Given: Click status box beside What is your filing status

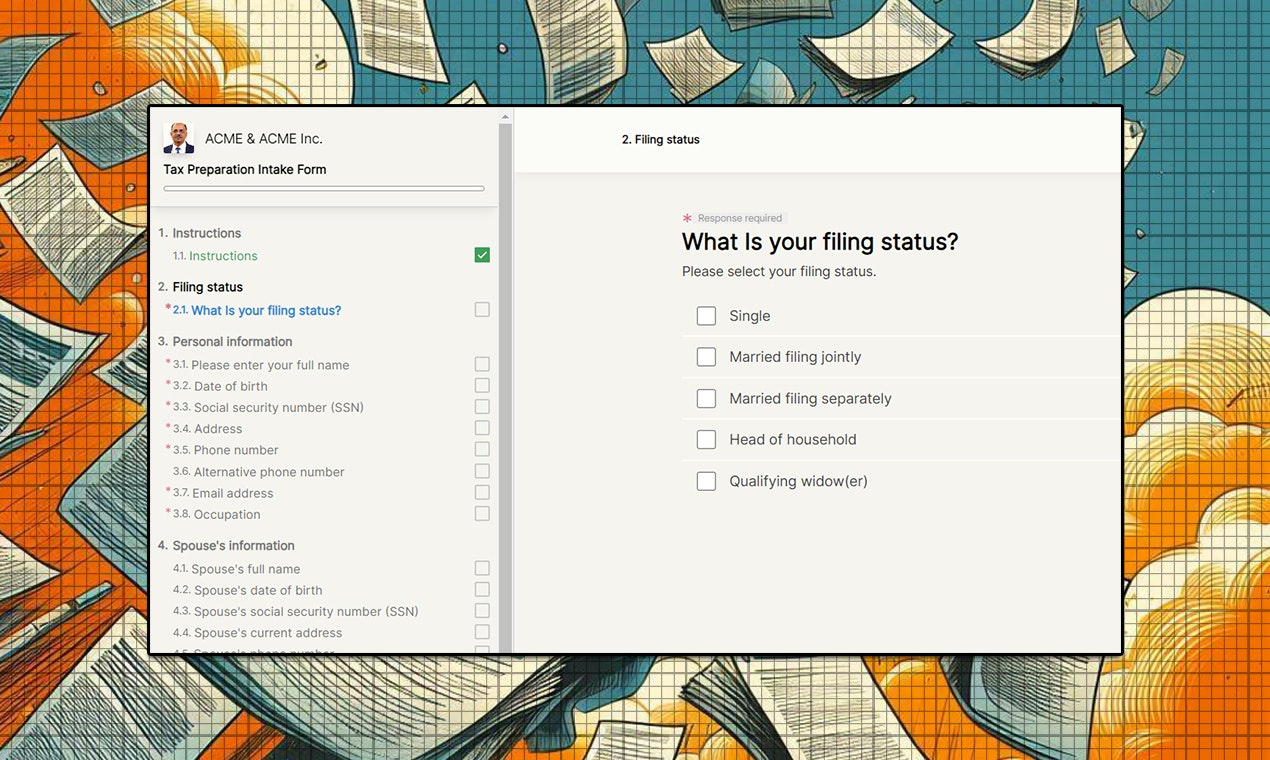Looking at the screenshot, I should tap(482, 310).
